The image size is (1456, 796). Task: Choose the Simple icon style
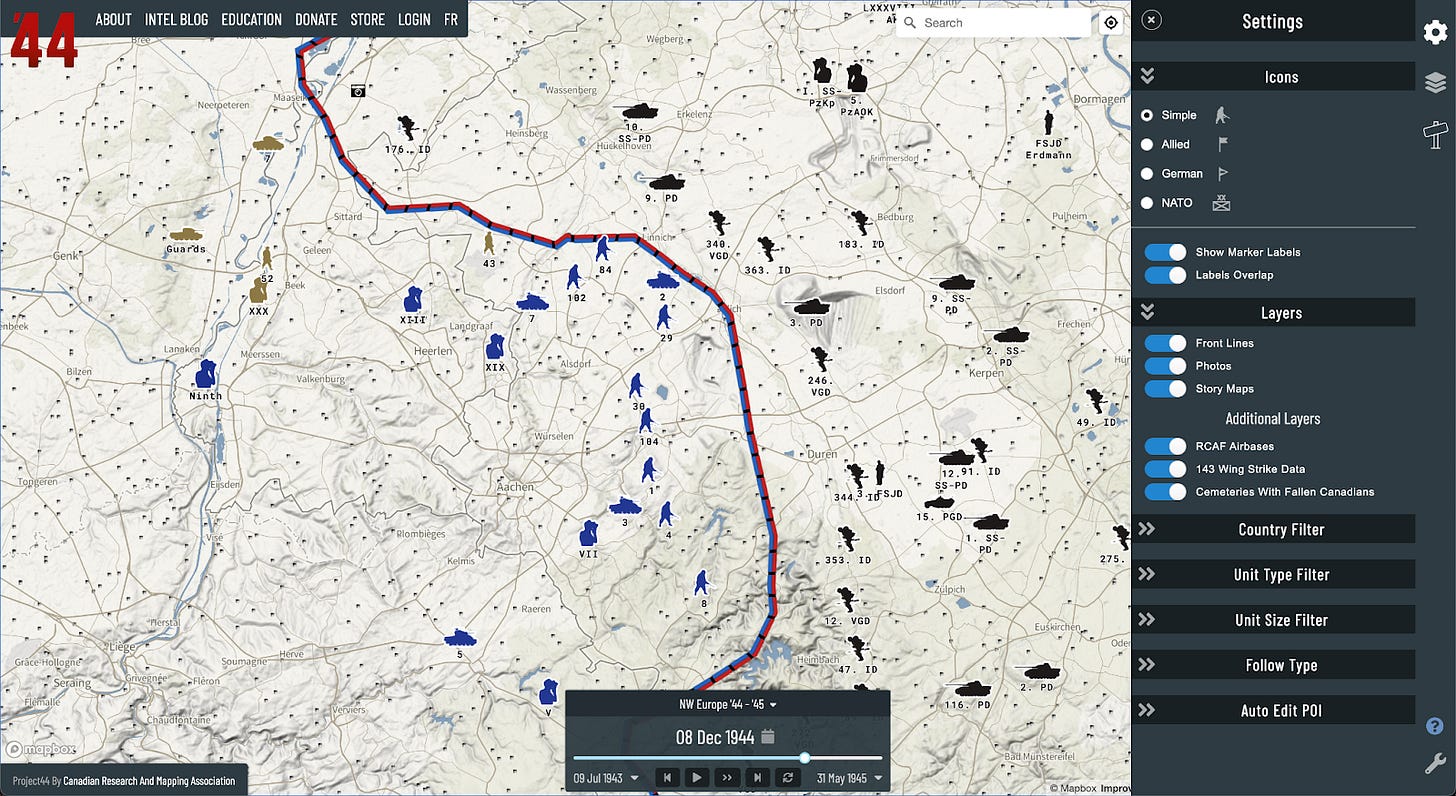pos(1147,116)
